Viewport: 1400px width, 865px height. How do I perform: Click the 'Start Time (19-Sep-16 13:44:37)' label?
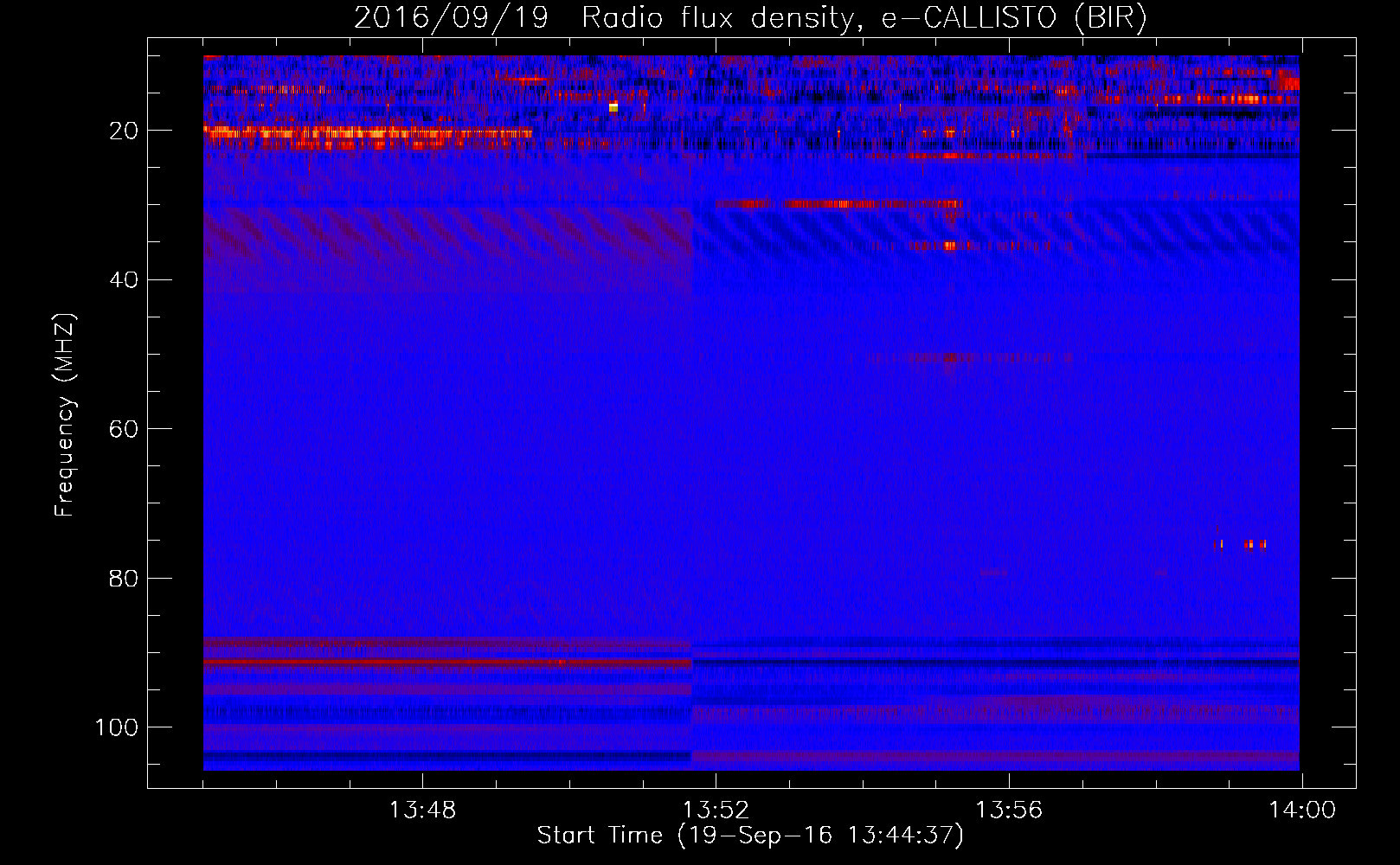coord(750,836)
